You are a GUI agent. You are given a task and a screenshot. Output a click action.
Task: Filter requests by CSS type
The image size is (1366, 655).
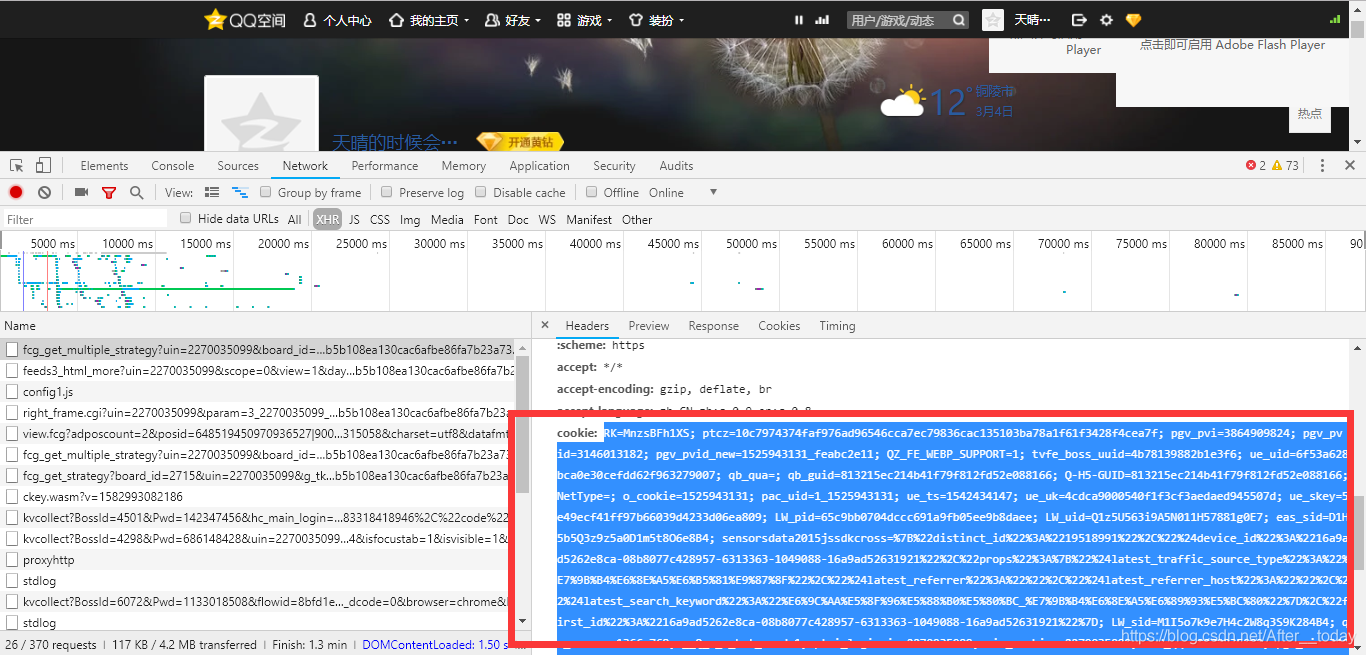tap(380, 219)
